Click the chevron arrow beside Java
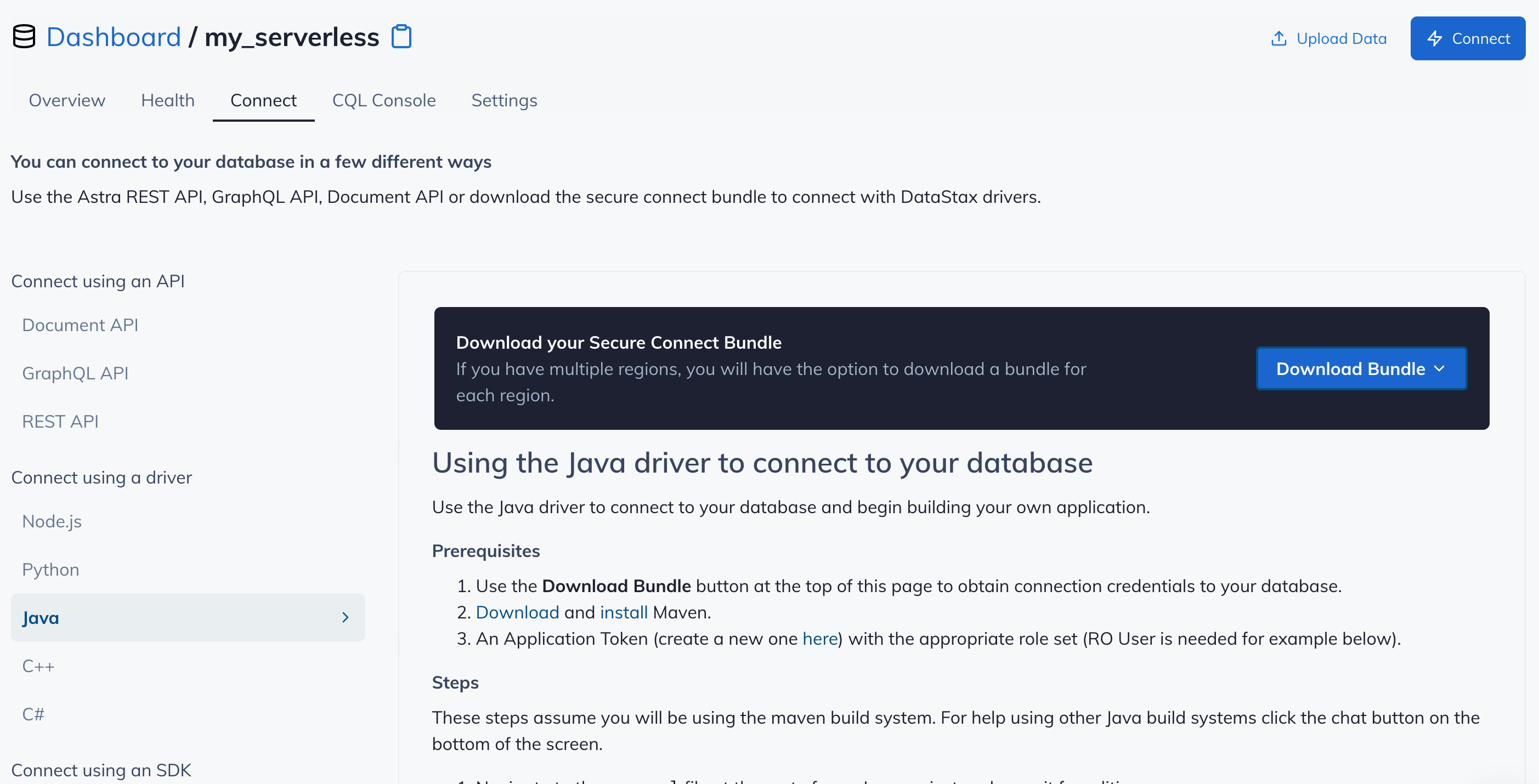Viewport: 1539px width, 784px height. 346,617
